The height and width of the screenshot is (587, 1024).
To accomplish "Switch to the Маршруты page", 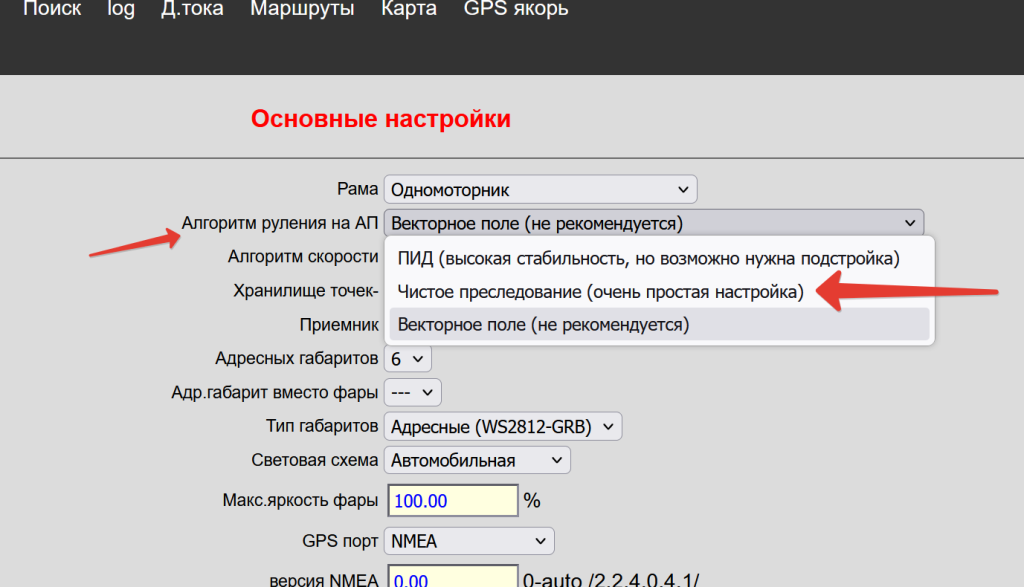I will [302, 10].
